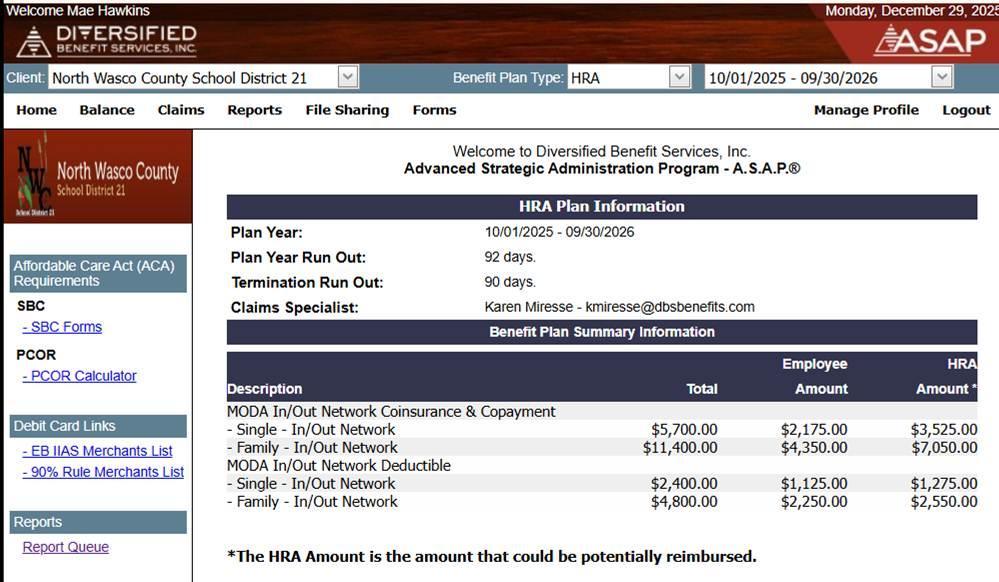Open the PCOR Calculator link
Viewport: 999px width, 582px height.
(82, 376)
